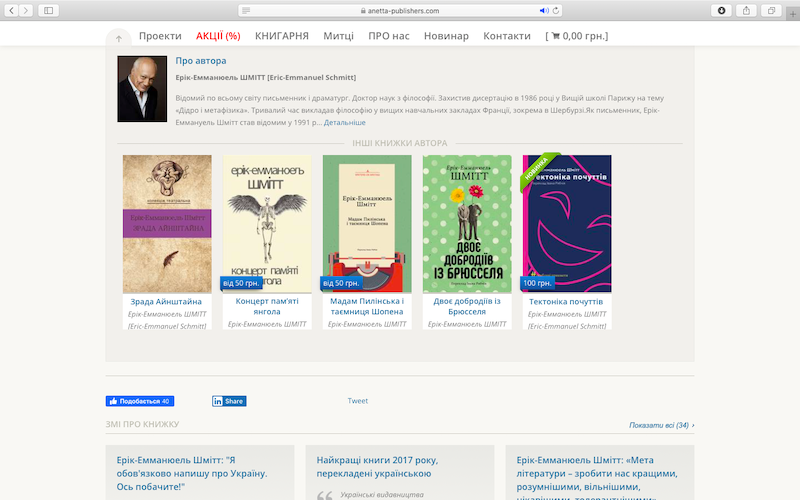Open the Зрада Айнштайна book cover
Screen dimensions: 800x500
click(x=167, y=223)
